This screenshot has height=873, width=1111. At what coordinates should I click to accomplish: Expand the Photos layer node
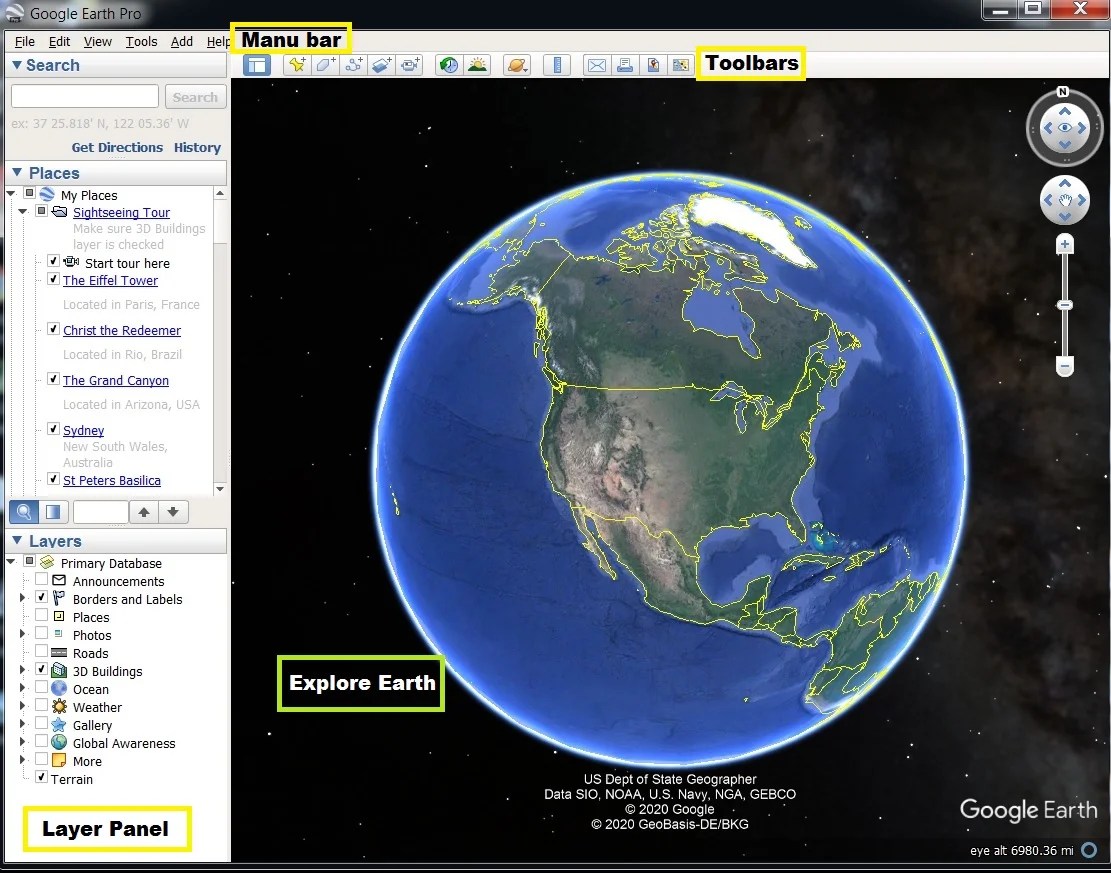pyautogui.click(x=22, y=634)
